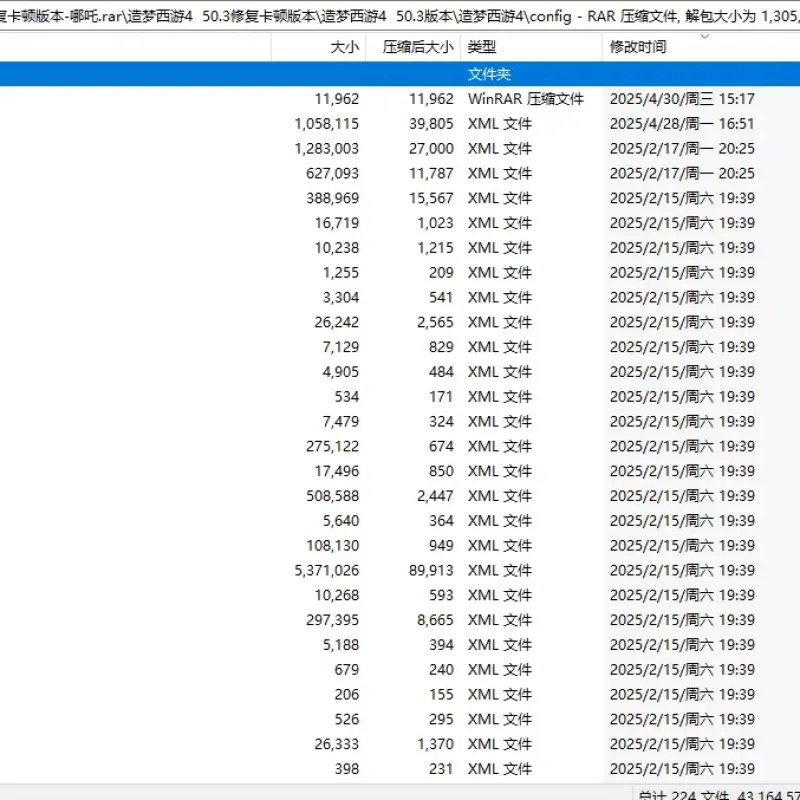Viewport: 800px width, 800px height.
Task: Select the largest file, size 5,371,026
Action: click(x=327, y=570)
